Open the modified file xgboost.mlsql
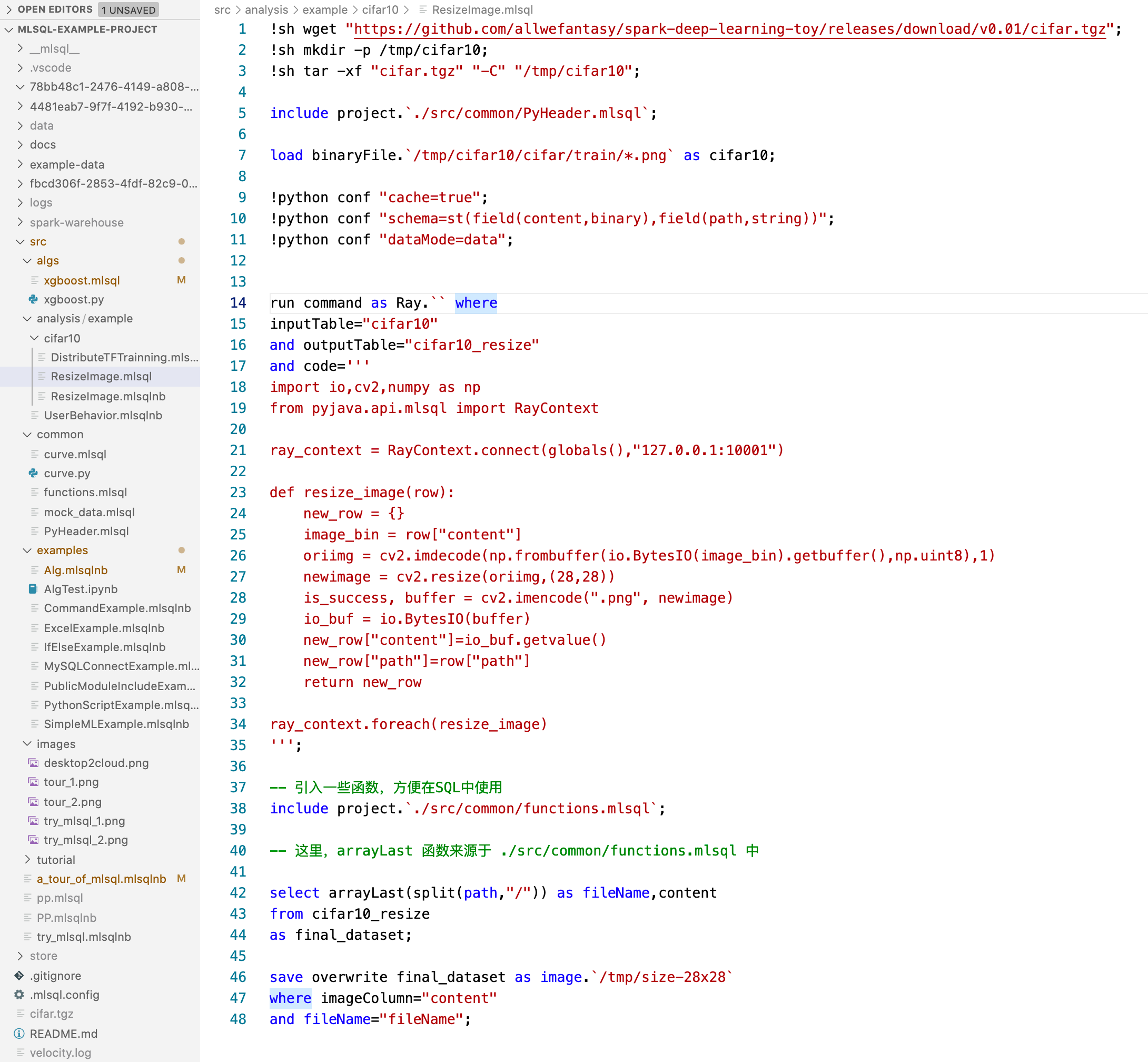This screenshot has width=1148, height=1062. [x=82, y=280]
